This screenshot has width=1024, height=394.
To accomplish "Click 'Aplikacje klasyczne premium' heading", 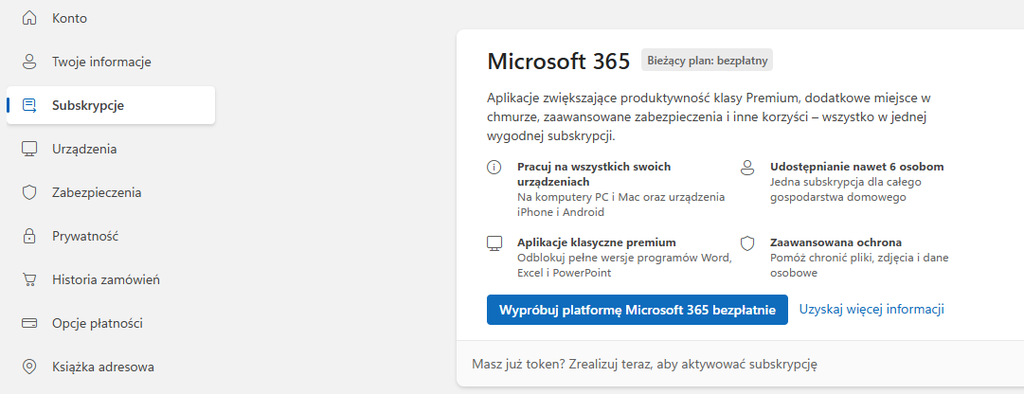I will click(x=596, y=242).
